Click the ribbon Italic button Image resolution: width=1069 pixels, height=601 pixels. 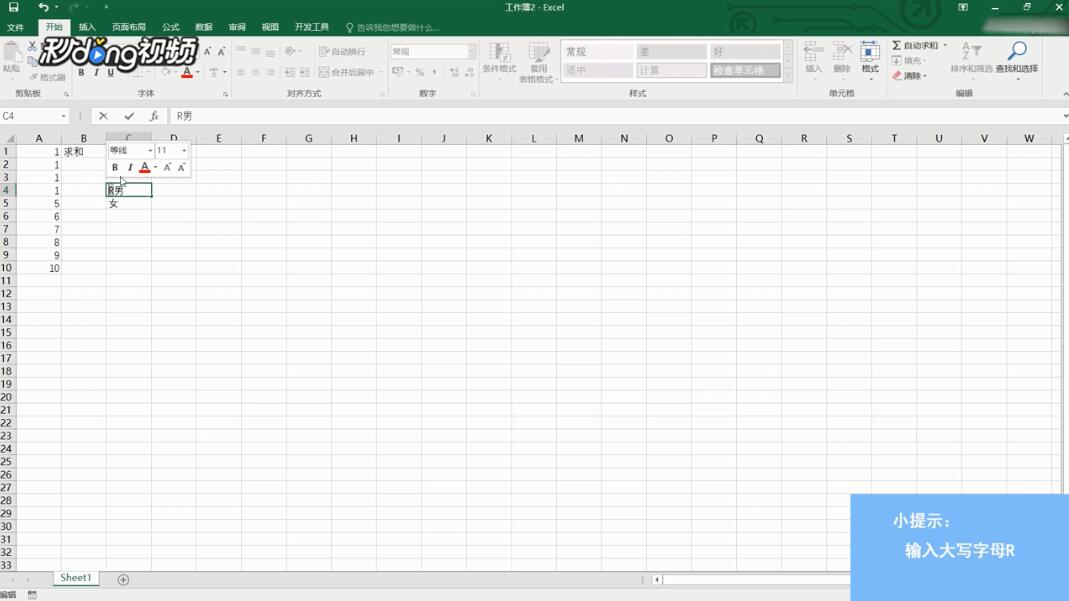point(96,72)
